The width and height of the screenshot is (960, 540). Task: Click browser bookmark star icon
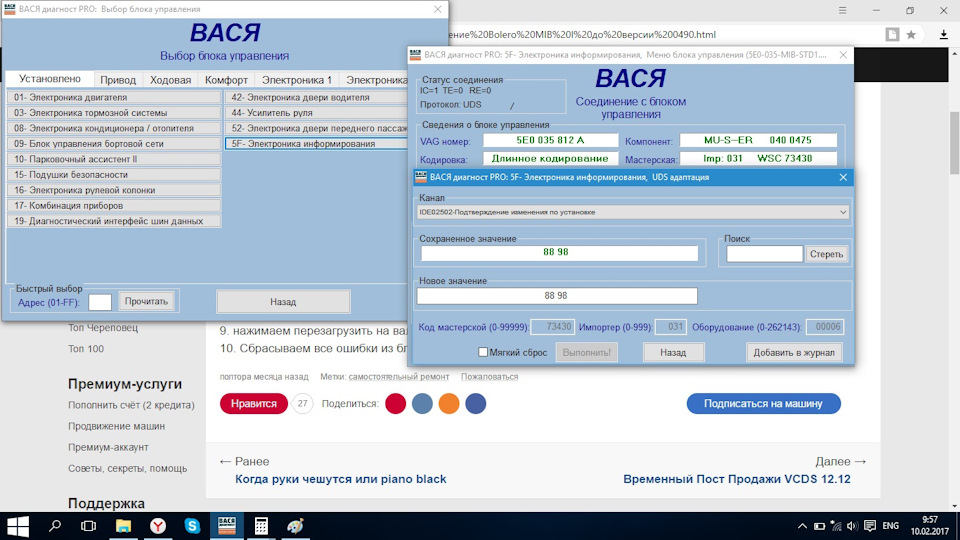coord(911,35)
